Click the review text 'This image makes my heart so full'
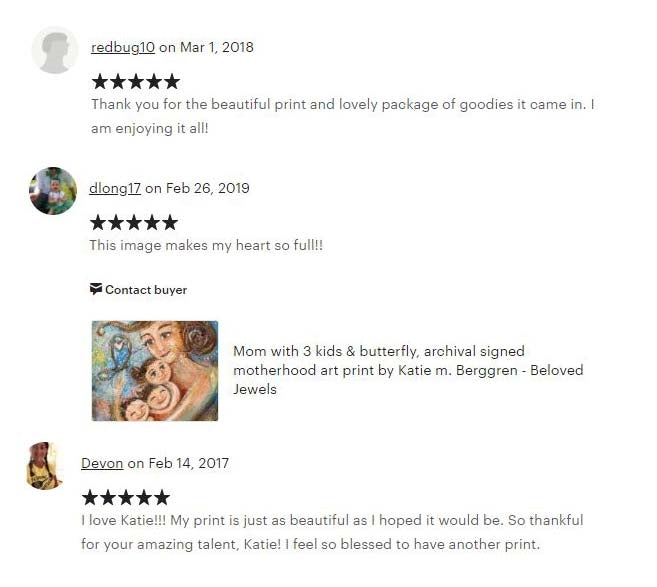This screenshot has width=657, height=587. tap(206, 245)
